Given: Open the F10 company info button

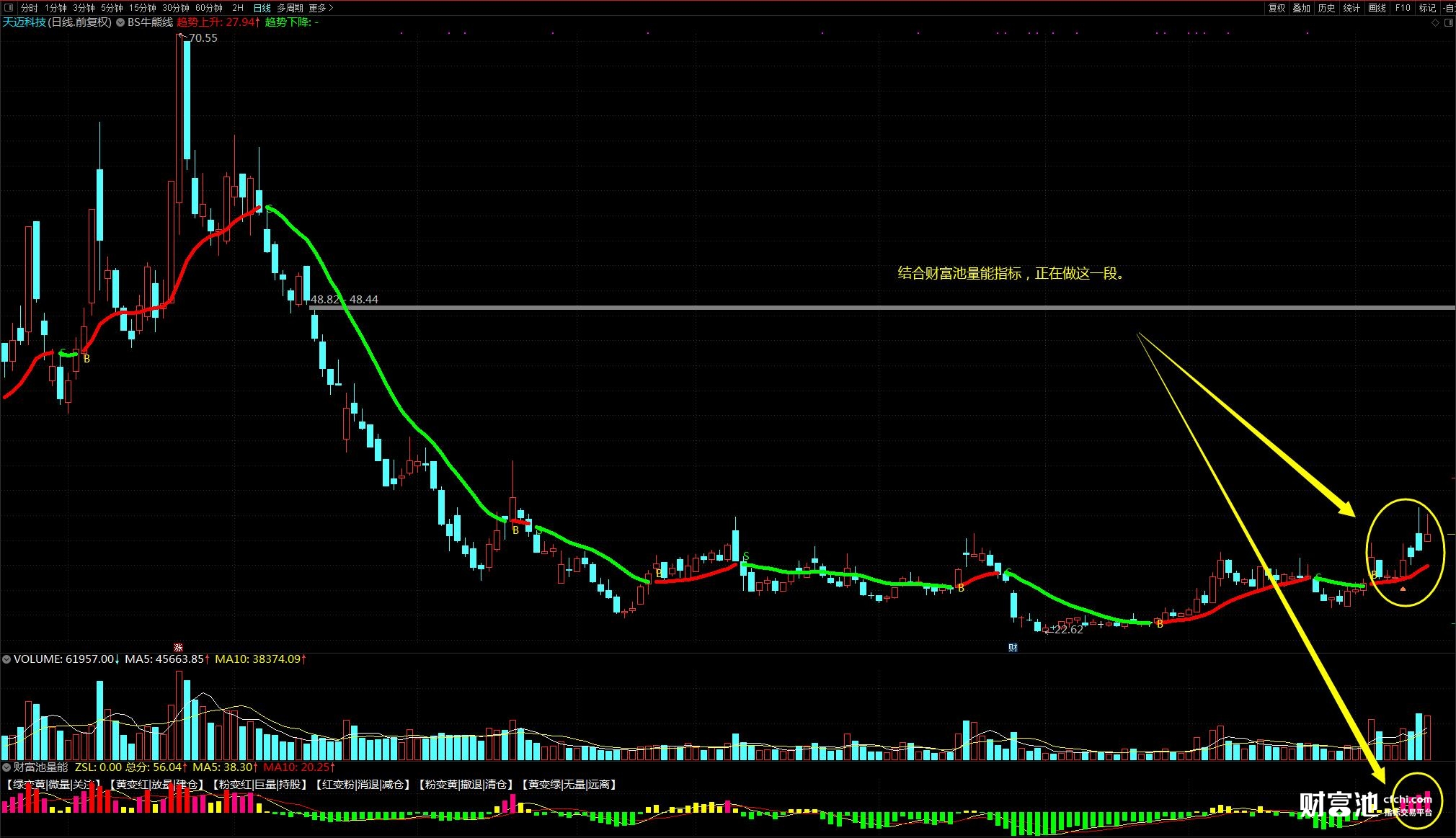Looking at the screenshot, I should tap(1402, 8).
